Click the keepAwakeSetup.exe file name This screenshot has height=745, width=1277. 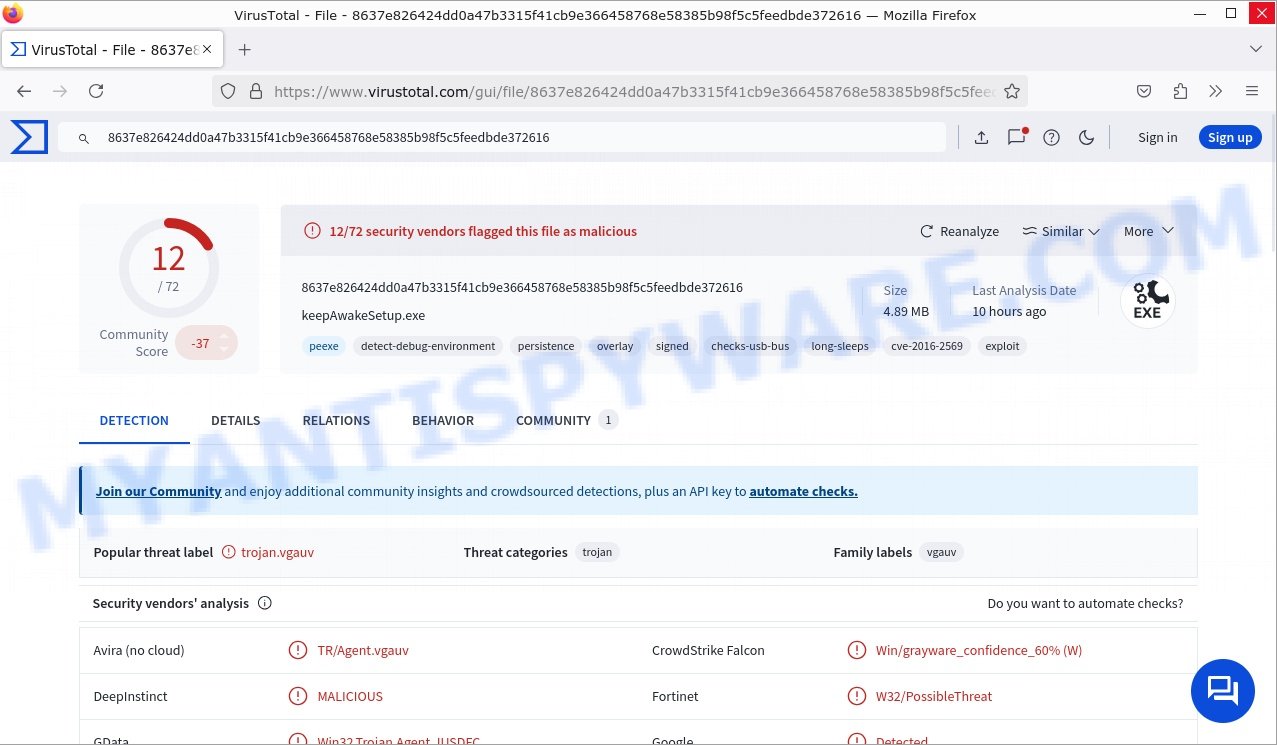pyautogui.click(x=363, y=315)
